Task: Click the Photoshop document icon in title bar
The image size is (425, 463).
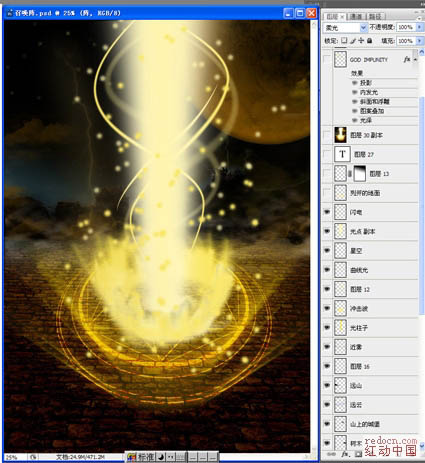Action: point(10,13)
